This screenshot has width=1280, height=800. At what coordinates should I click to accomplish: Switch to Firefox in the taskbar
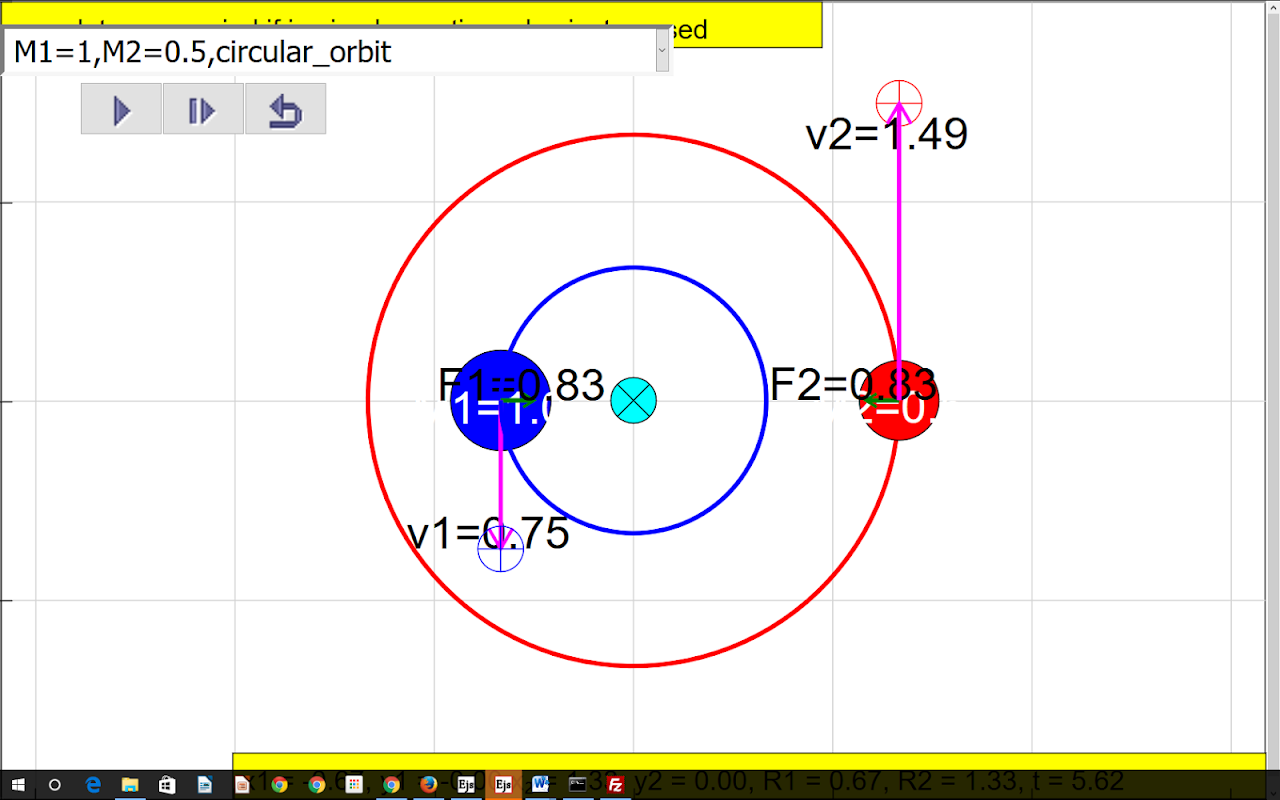click(428, 785)
